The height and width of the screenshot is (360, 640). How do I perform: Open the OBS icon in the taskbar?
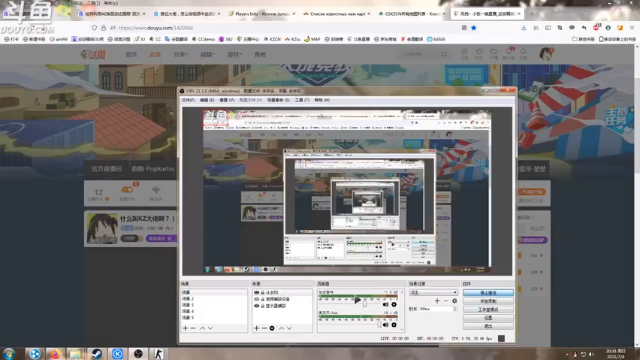[138, 353]
